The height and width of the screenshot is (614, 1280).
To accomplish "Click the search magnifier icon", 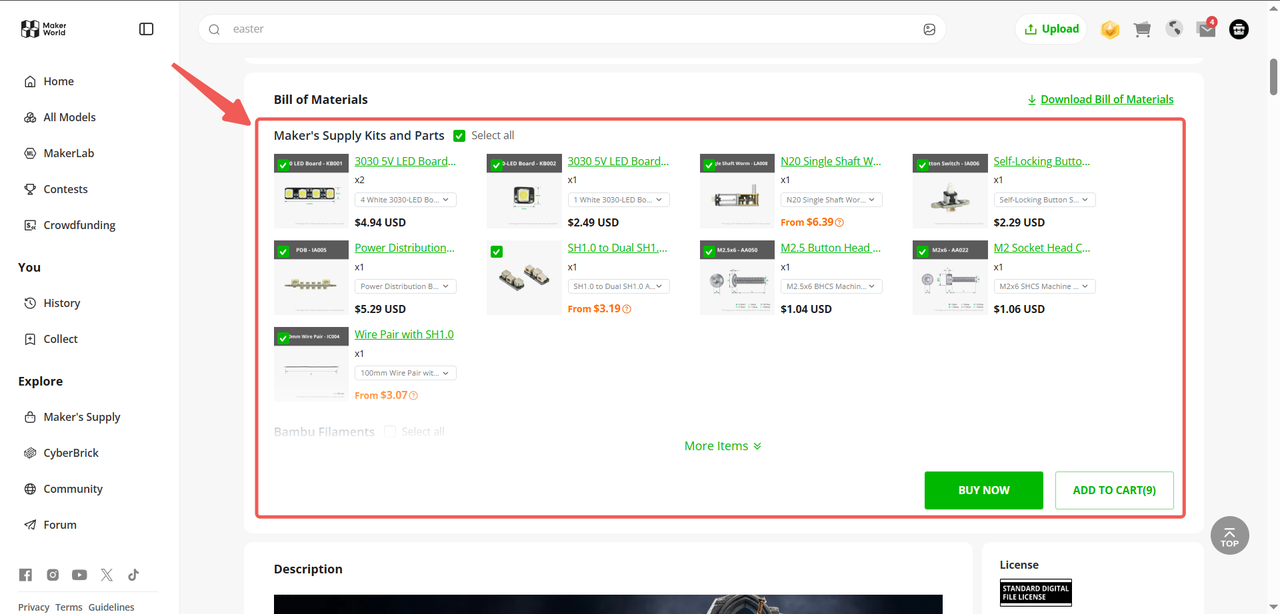I will coord(214,29).
